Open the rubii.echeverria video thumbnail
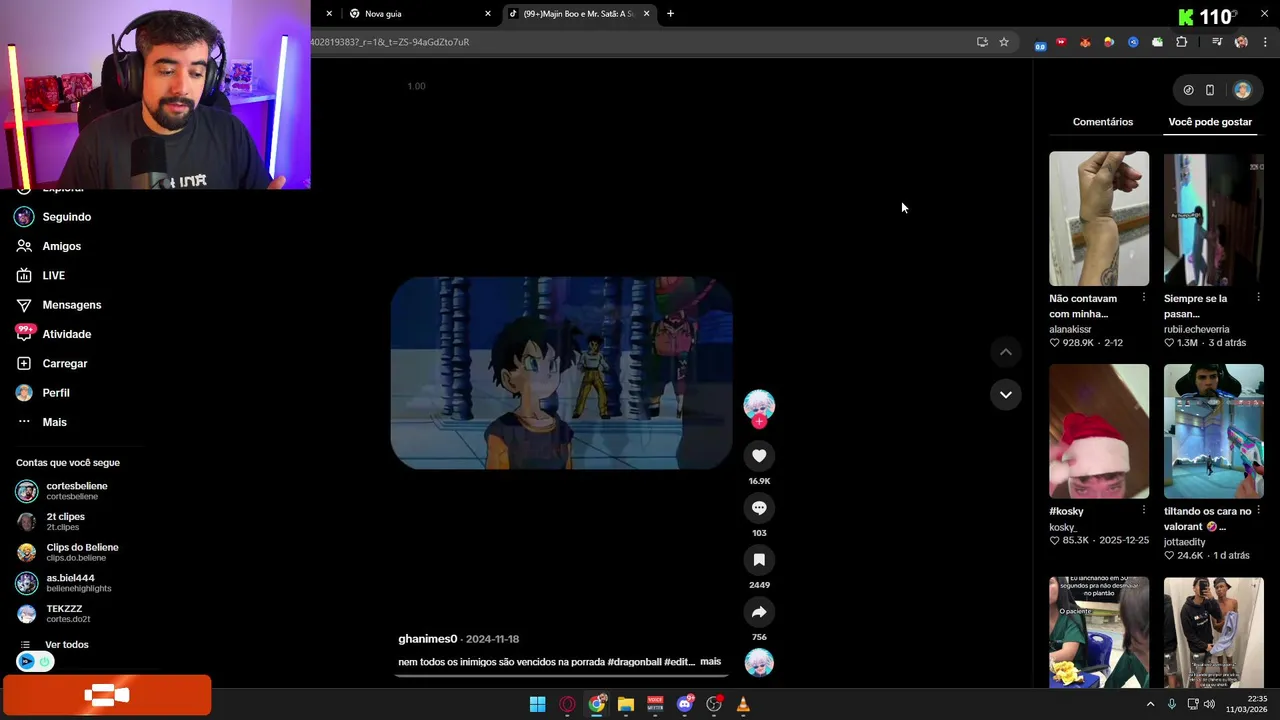1280x720 pixels. tap(1213, 219)
